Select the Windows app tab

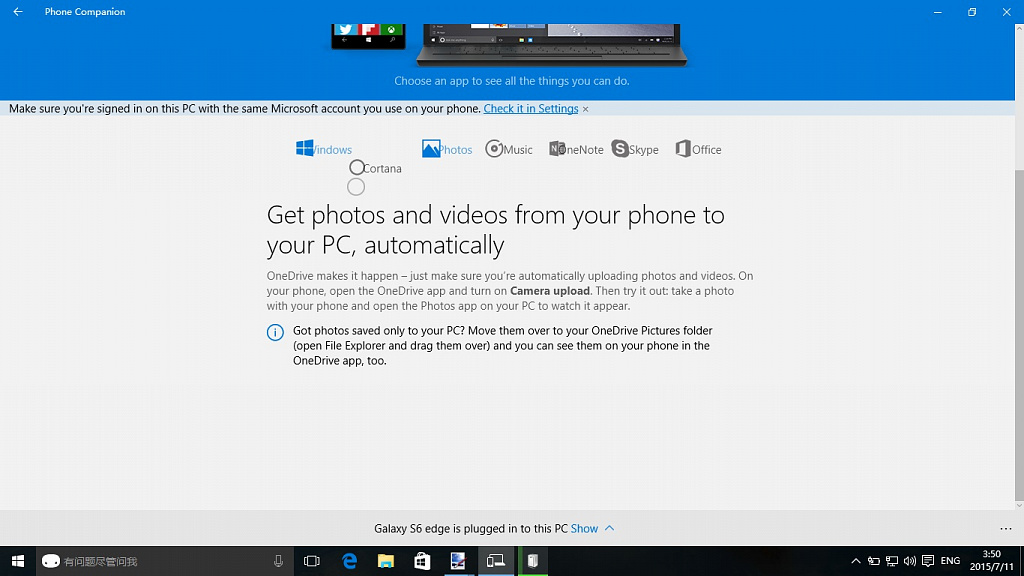click(x=324, y=149)
